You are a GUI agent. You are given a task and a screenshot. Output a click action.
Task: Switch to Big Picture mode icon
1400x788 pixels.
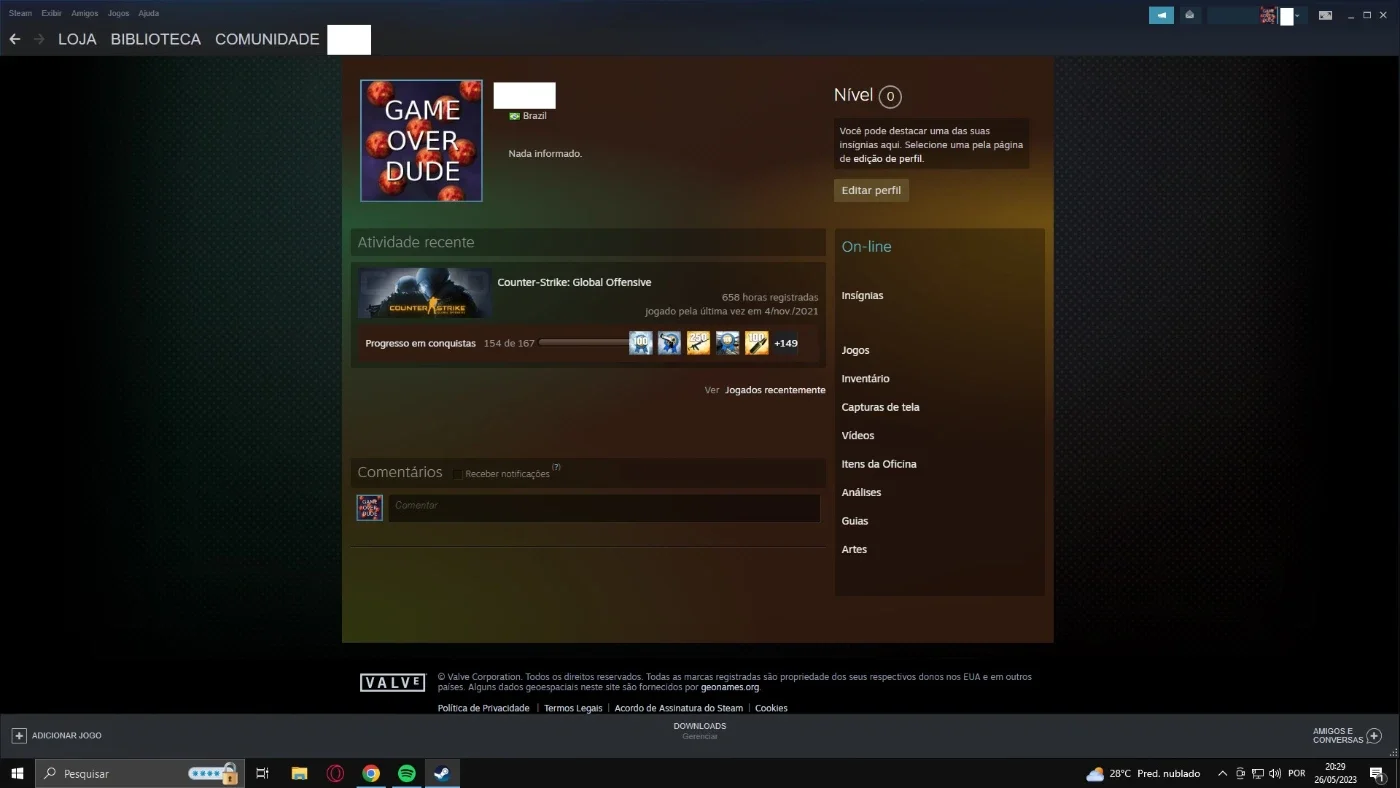[1325, 15]
